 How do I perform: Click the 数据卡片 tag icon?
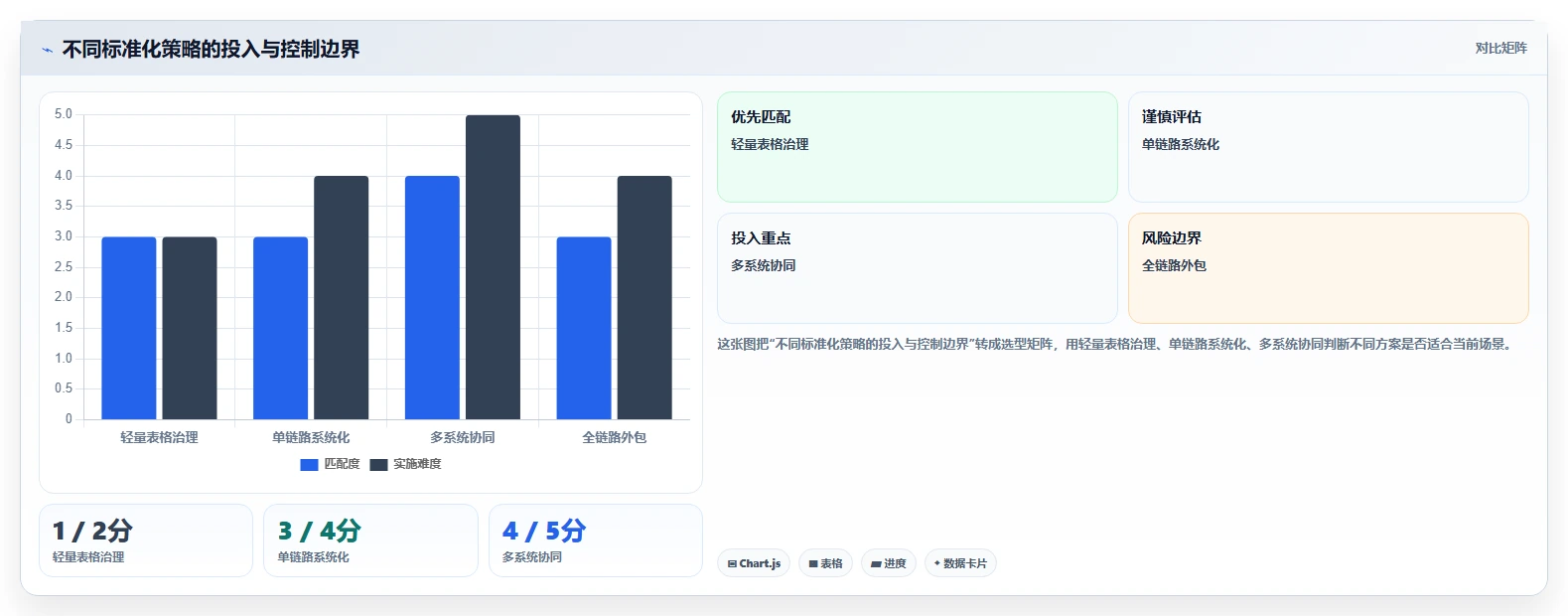(x=936, y=563)
